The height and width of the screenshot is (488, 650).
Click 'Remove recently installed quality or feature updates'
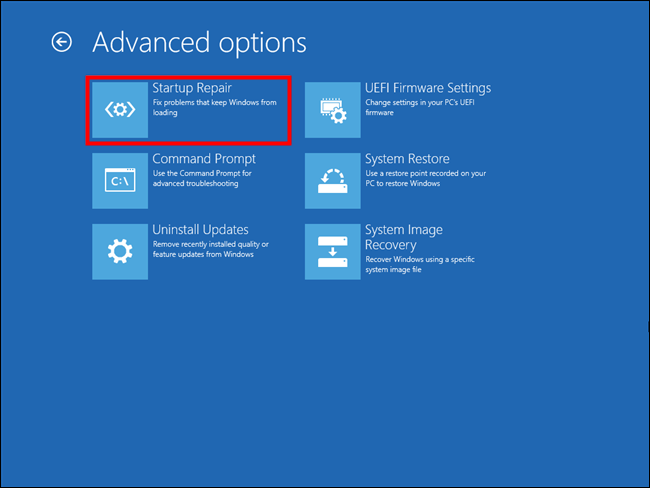click(x=211, y=249)
